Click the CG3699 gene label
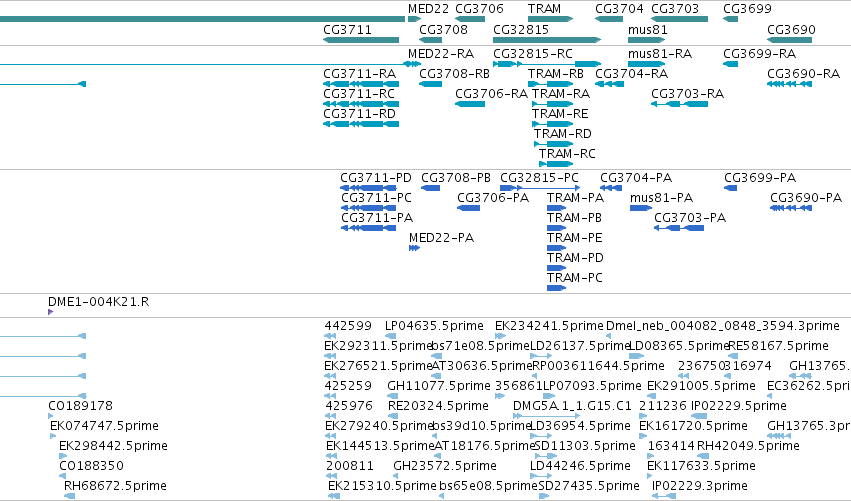Viewport: 851px width, 501px height. click(747, 9)
